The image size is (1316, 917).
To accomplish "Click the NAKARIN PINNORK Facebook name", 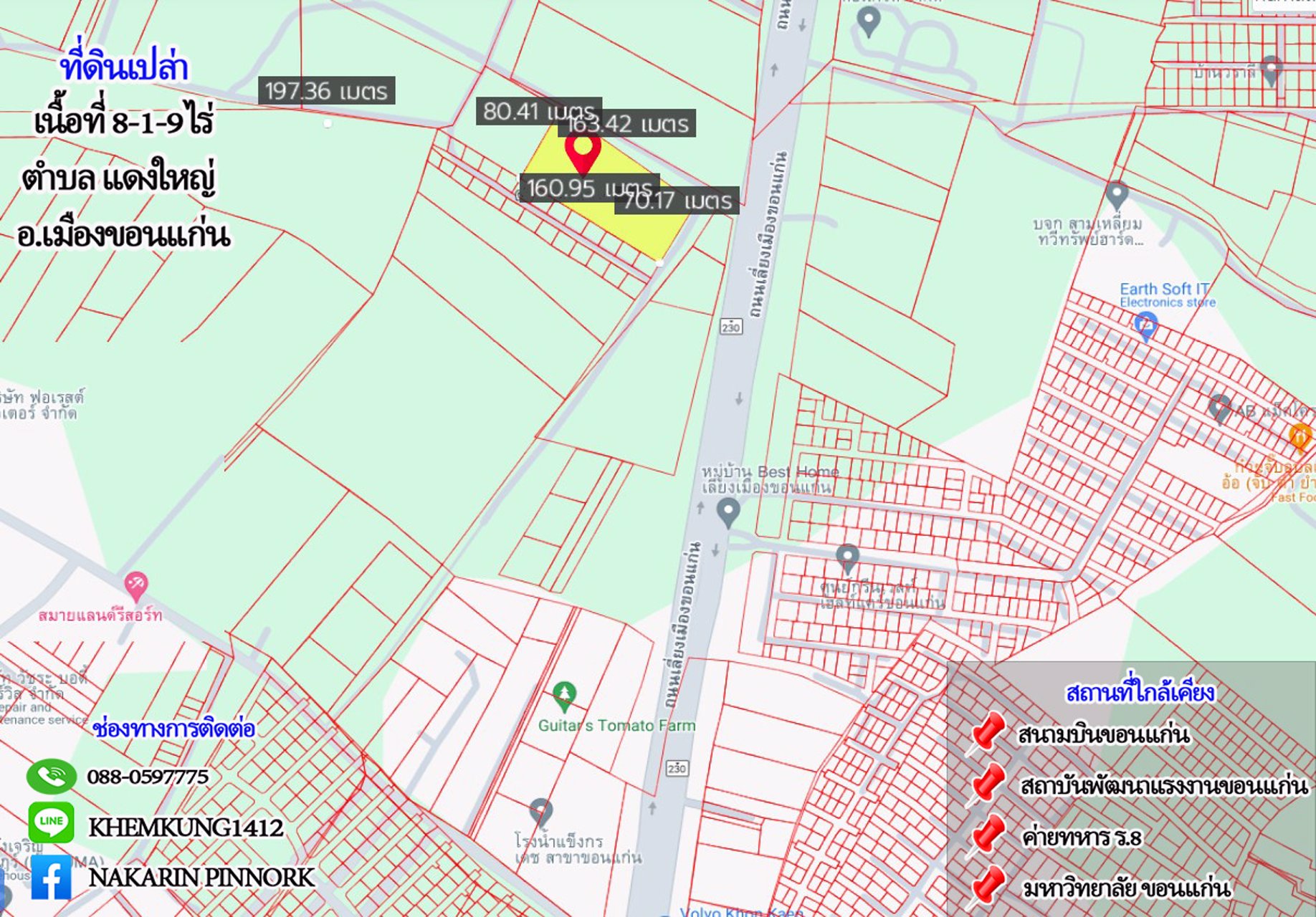I will pyautogui.click(x=201, y=878).
